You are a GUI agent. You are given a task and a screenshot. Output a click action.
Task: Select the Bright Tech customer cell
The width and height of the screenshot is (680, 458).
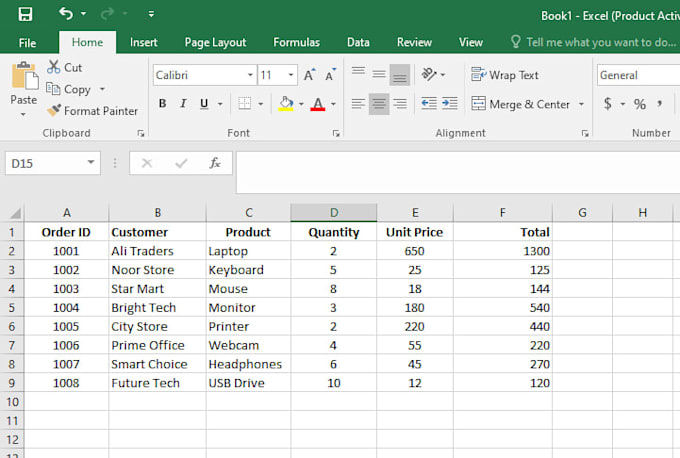click(x=157, y=308)
